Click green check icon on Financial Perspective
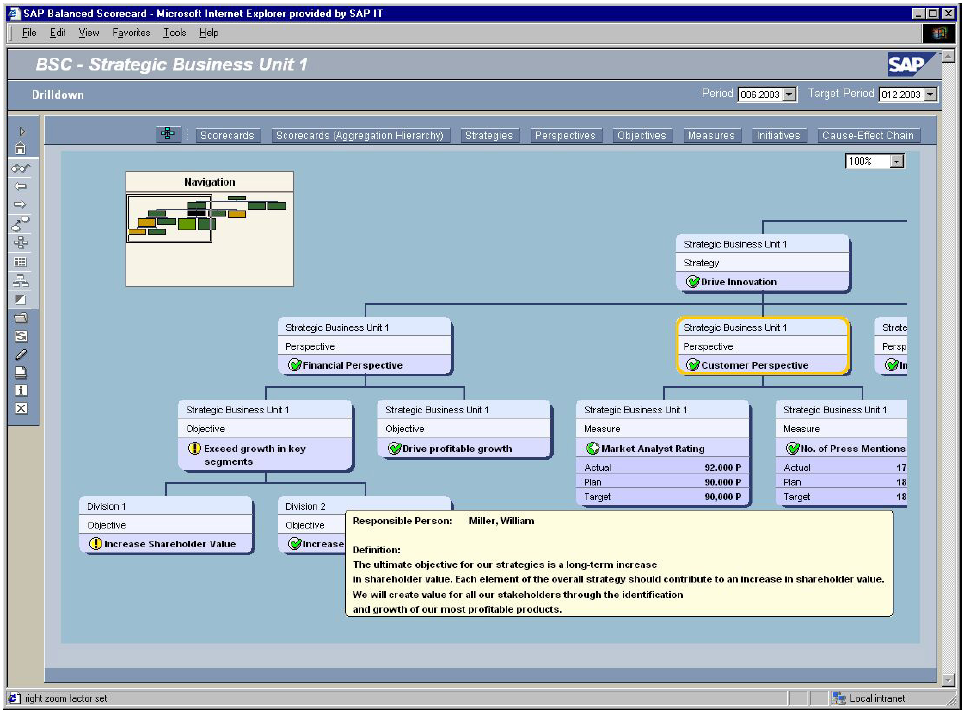The image size is (963, 712). 295,365
